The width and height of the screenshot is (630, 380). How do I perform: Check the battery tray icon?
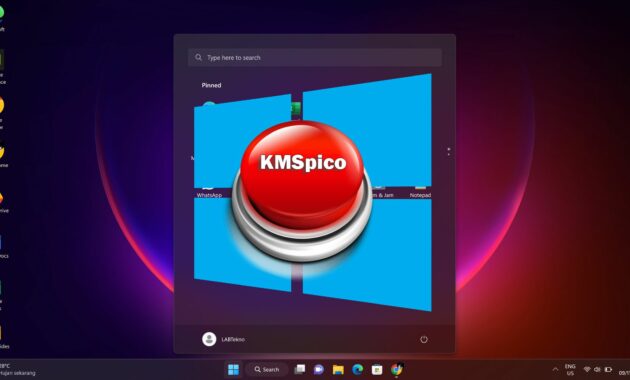608,370
